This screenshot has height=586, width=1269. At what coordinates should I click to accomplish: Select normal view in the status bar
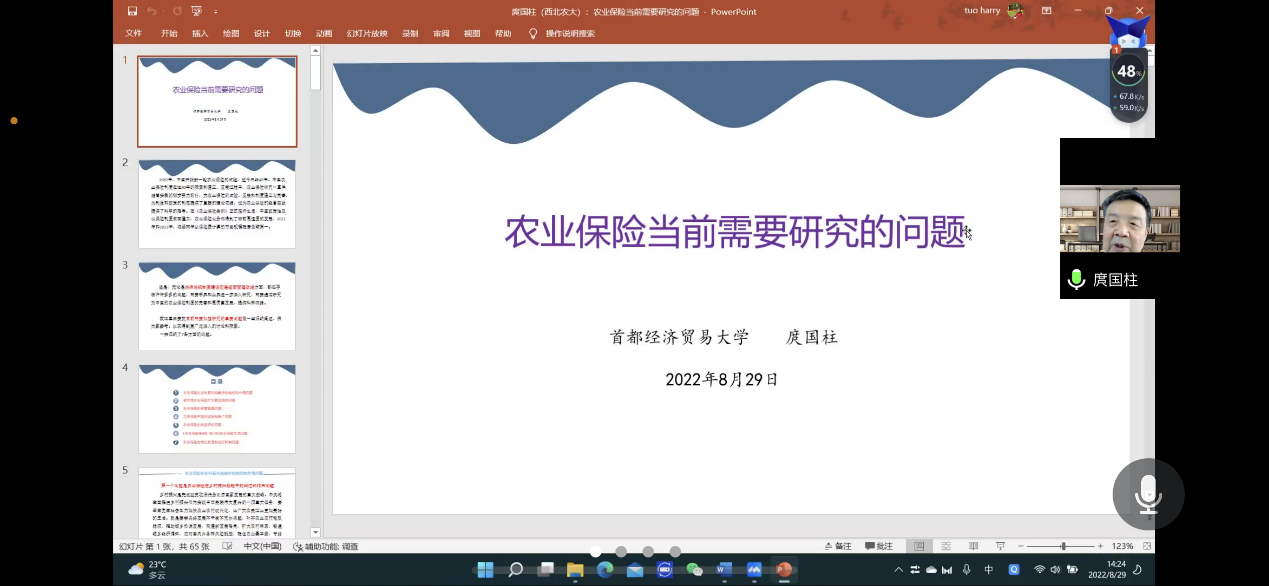click(x=920, y=547)
